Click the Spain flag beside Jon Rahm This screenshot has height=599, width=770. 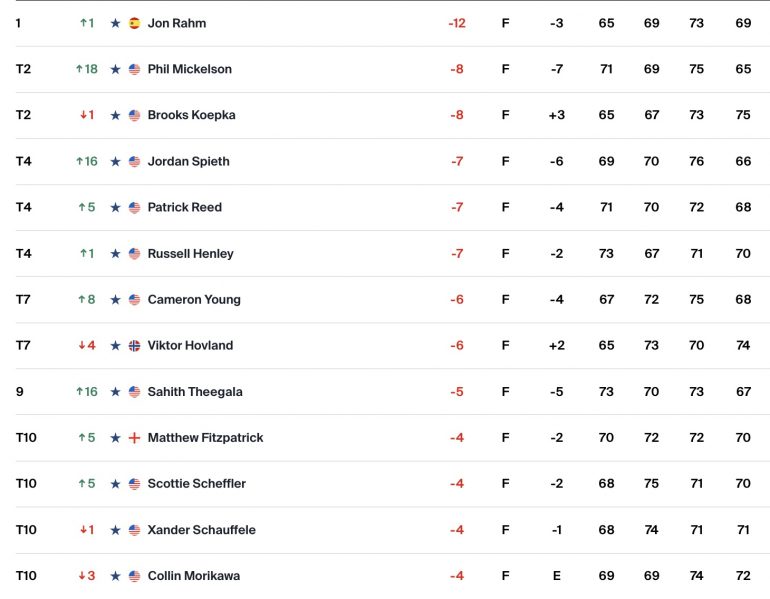pyautogui.click(x=134, y=23)
